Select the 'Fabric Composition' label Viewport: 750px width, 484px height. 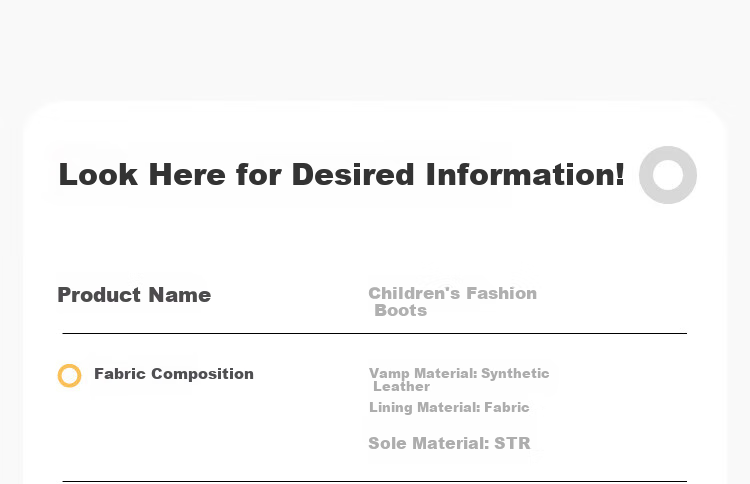(x=174, y=374)
